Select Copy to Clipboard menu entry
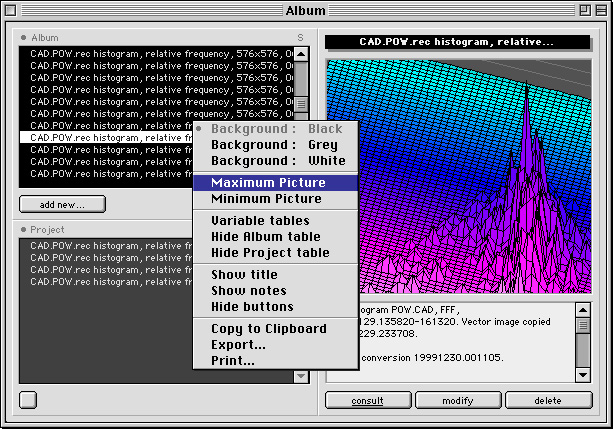613x429 pixels. 268,329
